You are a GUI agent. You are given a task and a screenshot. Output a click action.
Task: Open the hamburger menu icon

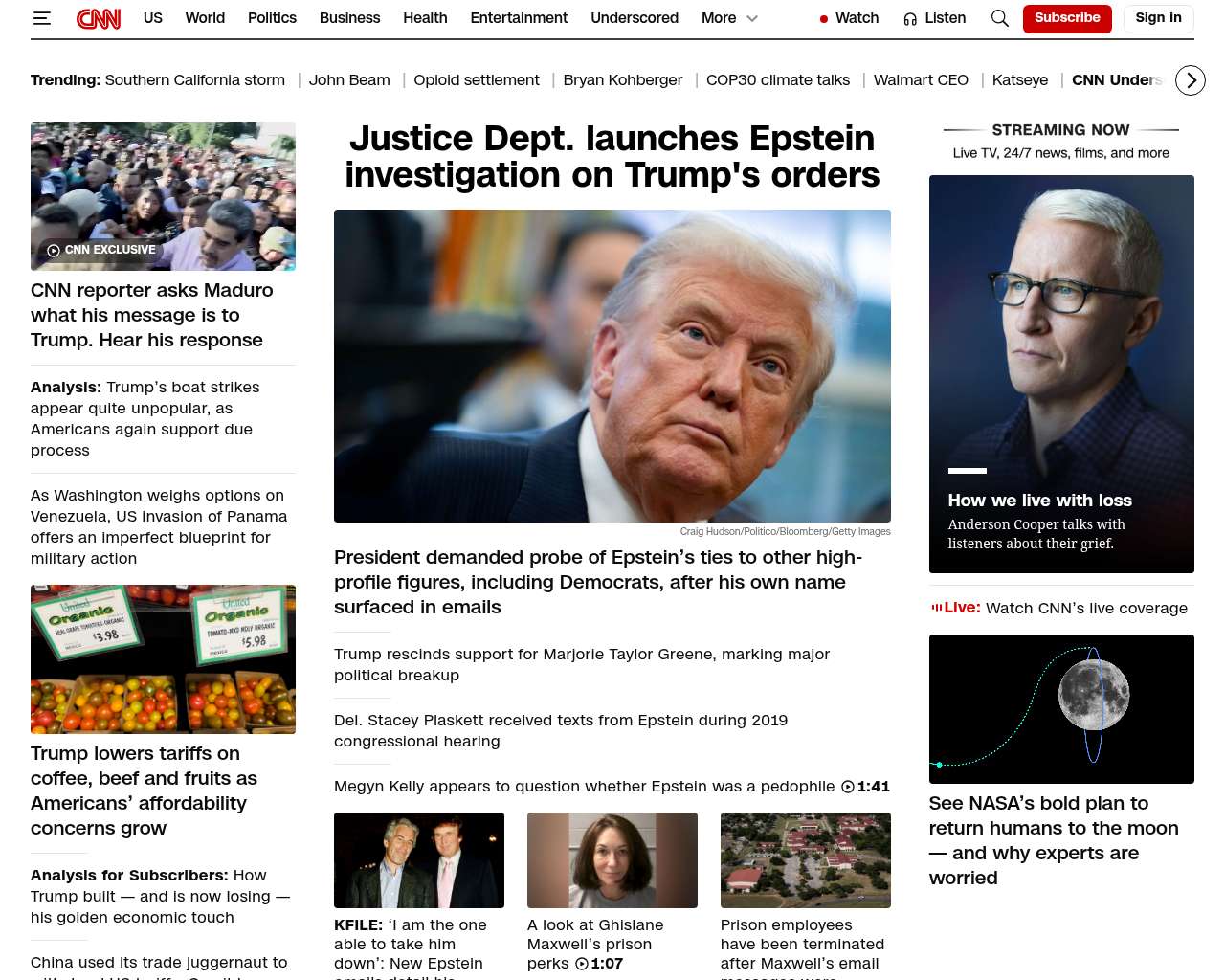41,18
